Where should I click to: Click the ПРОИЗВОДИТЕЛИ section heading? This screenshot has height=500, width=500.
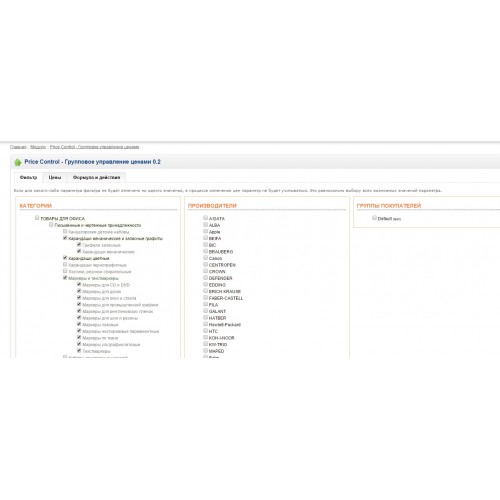(212, 206)
